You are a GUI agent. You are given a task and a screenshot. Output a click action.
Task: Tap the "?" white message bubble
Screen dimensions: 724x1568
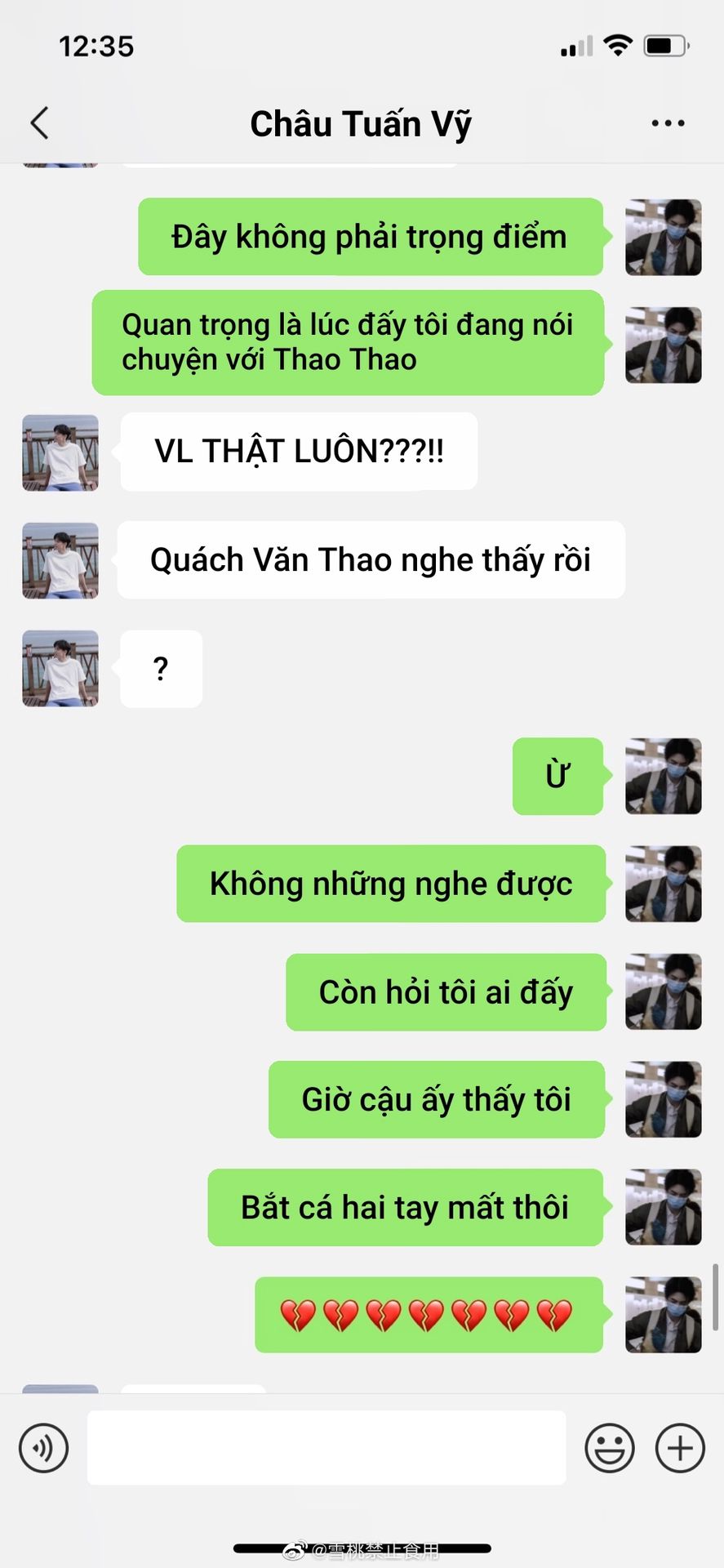pyautogui.click(x=162, y=668)
